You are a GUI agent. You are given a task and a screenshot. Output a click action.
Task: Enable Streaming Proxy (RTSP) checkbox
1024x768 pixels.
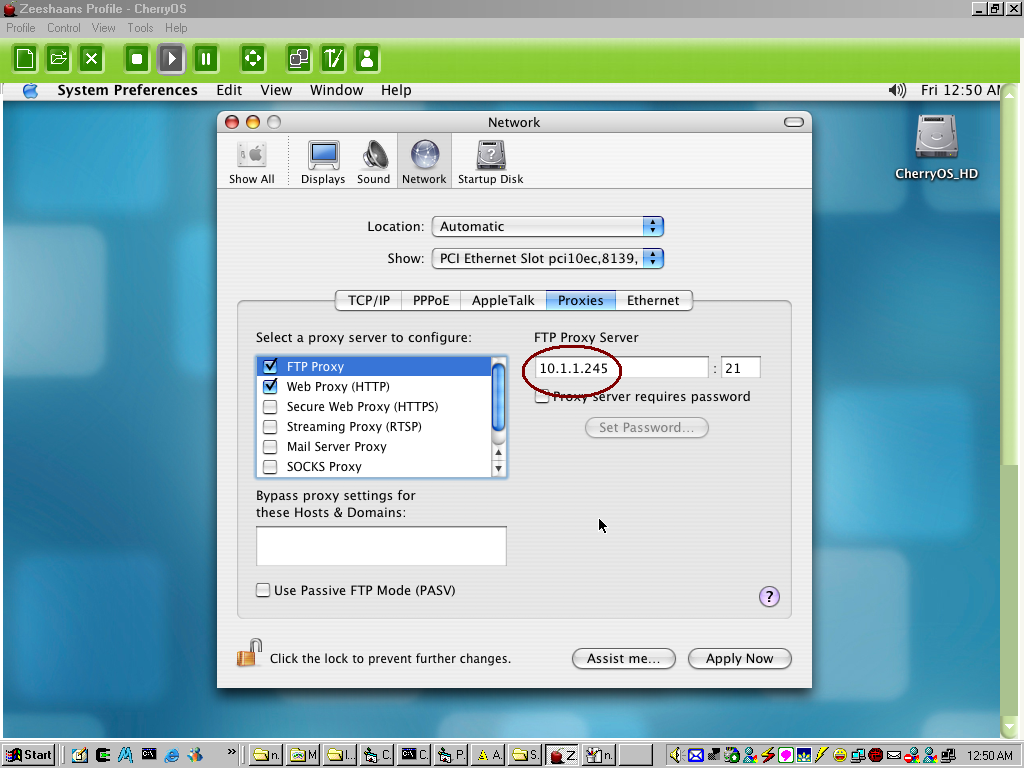click(x=270, y=427)
